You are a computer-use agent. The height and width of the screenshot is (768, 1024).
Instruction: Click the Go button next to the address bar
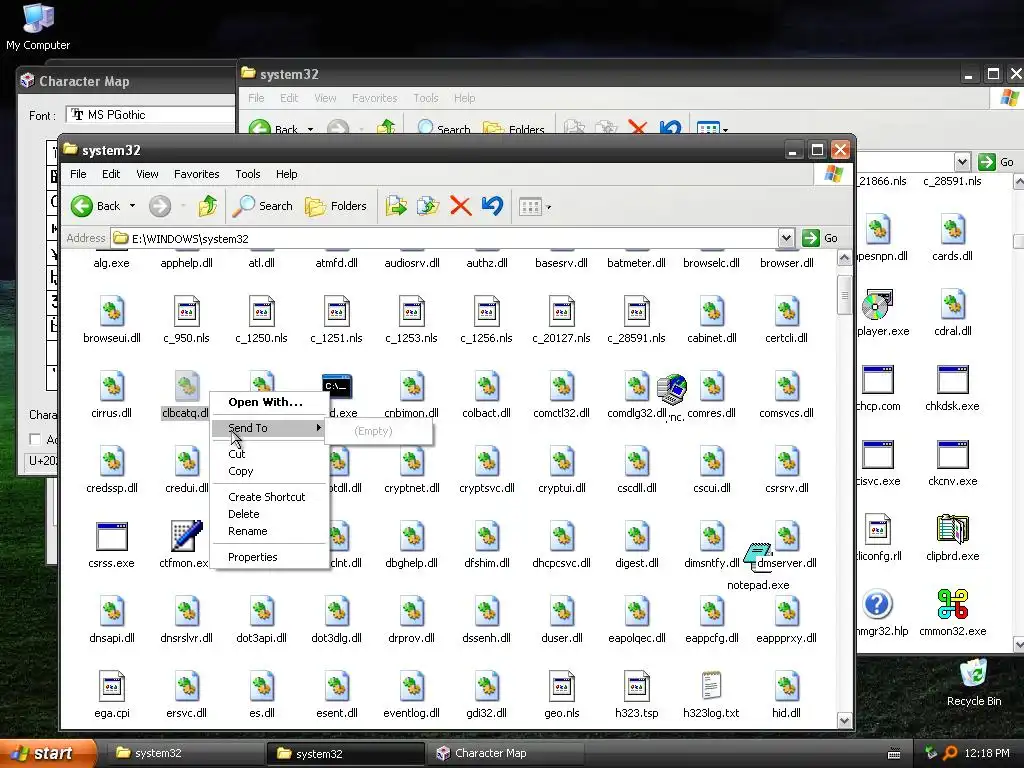[x=820, y=238]
